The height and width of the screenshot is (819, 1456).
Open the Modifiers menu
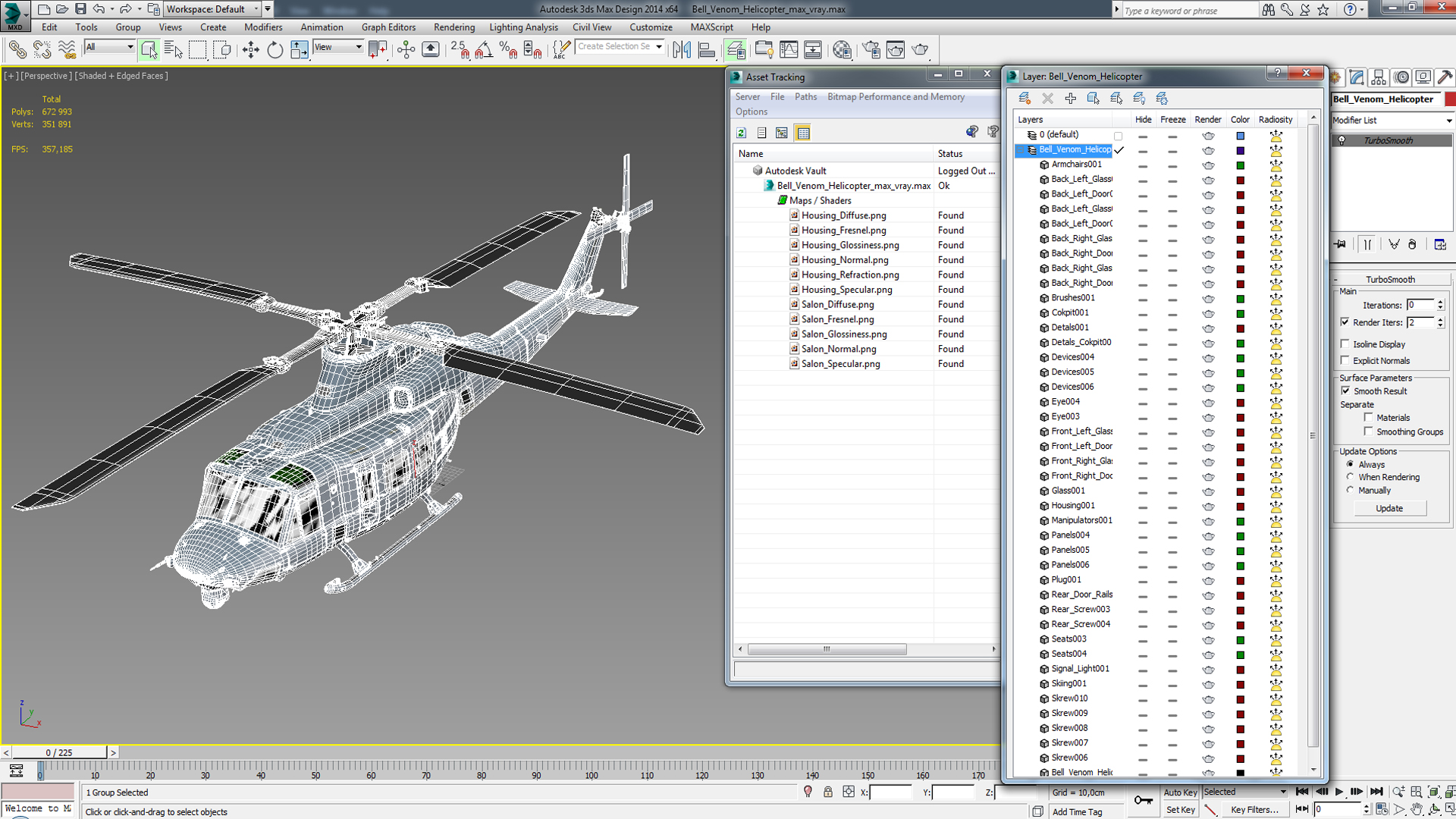point(262,27)
